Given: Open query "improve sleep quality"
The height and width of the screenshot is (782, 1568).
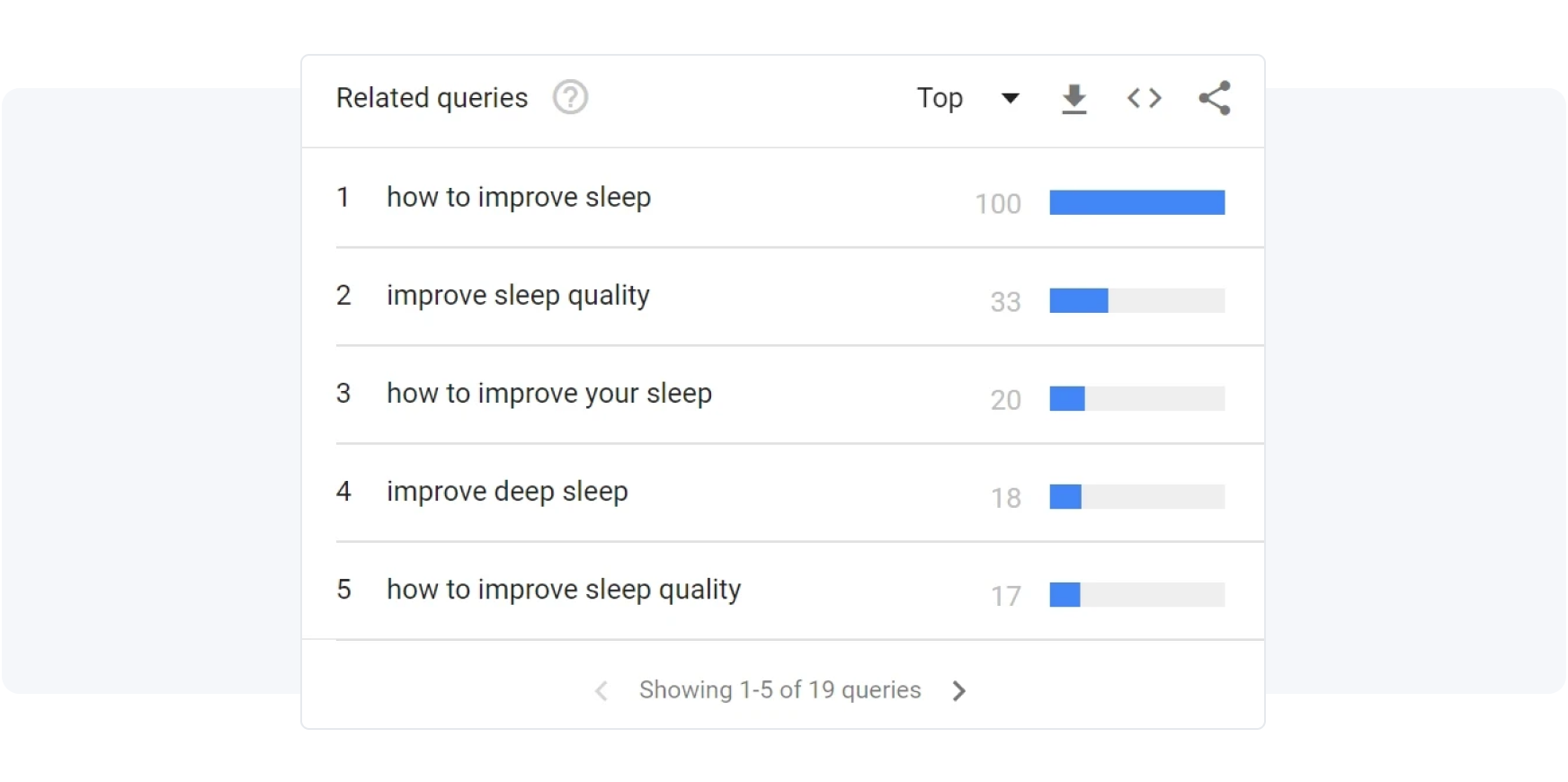Looking at the screenshot, I should [518, 296].
